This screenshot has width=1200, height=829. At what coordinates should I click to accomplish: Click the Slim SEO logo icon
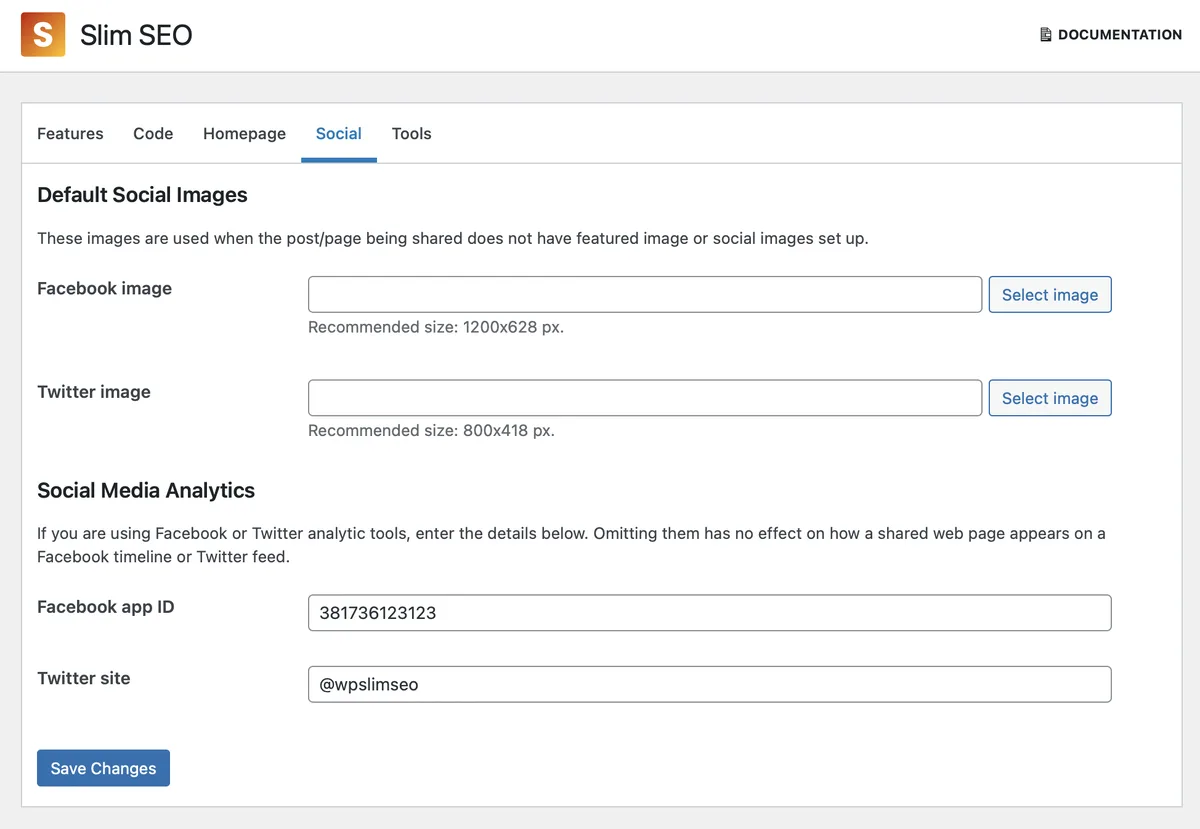43,35
